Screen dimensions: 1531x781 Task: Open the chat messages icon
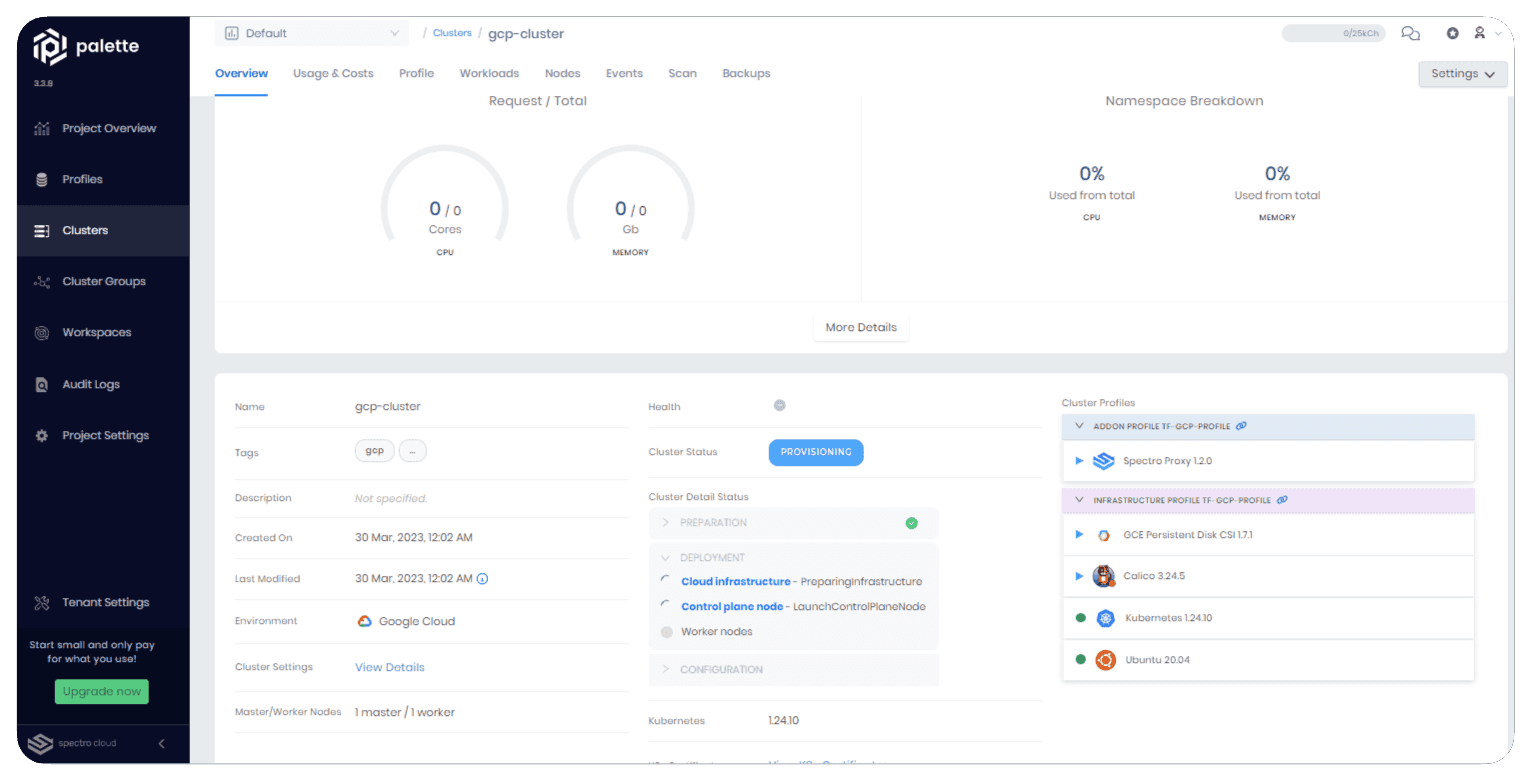[1410, 33]
